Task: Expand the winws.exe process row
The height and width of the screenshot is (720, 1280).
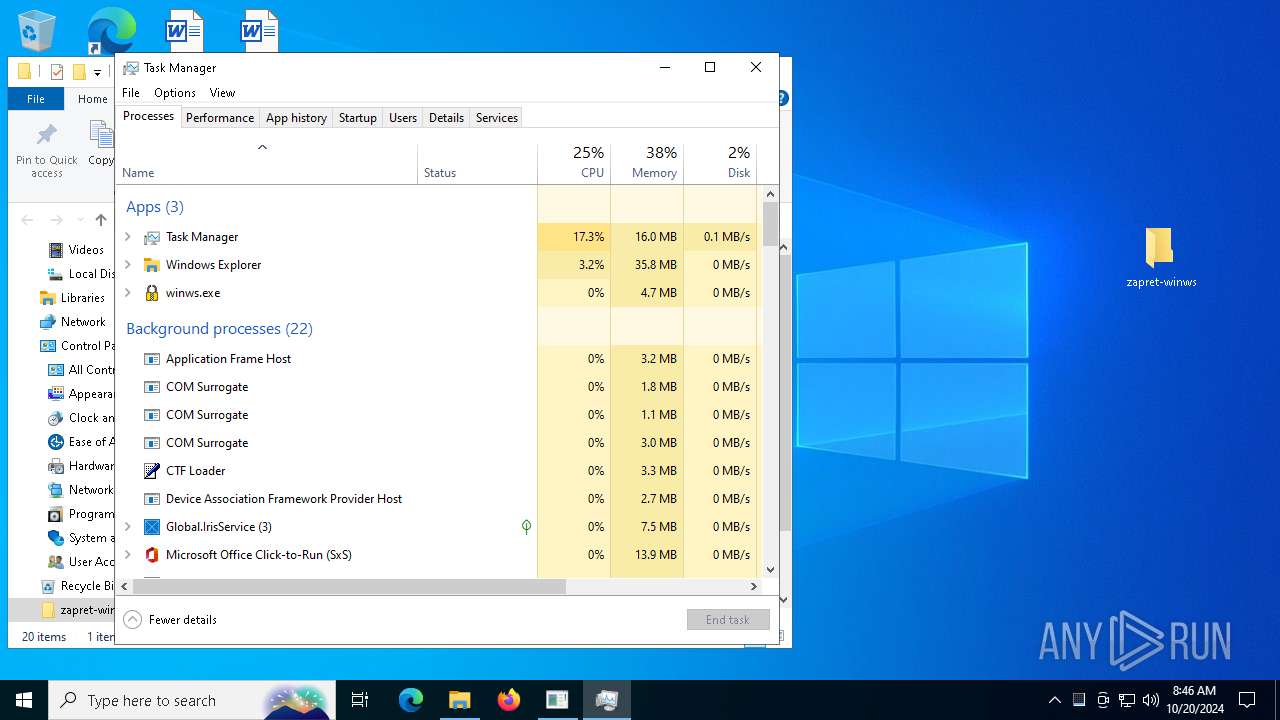Action: [127, 293]
